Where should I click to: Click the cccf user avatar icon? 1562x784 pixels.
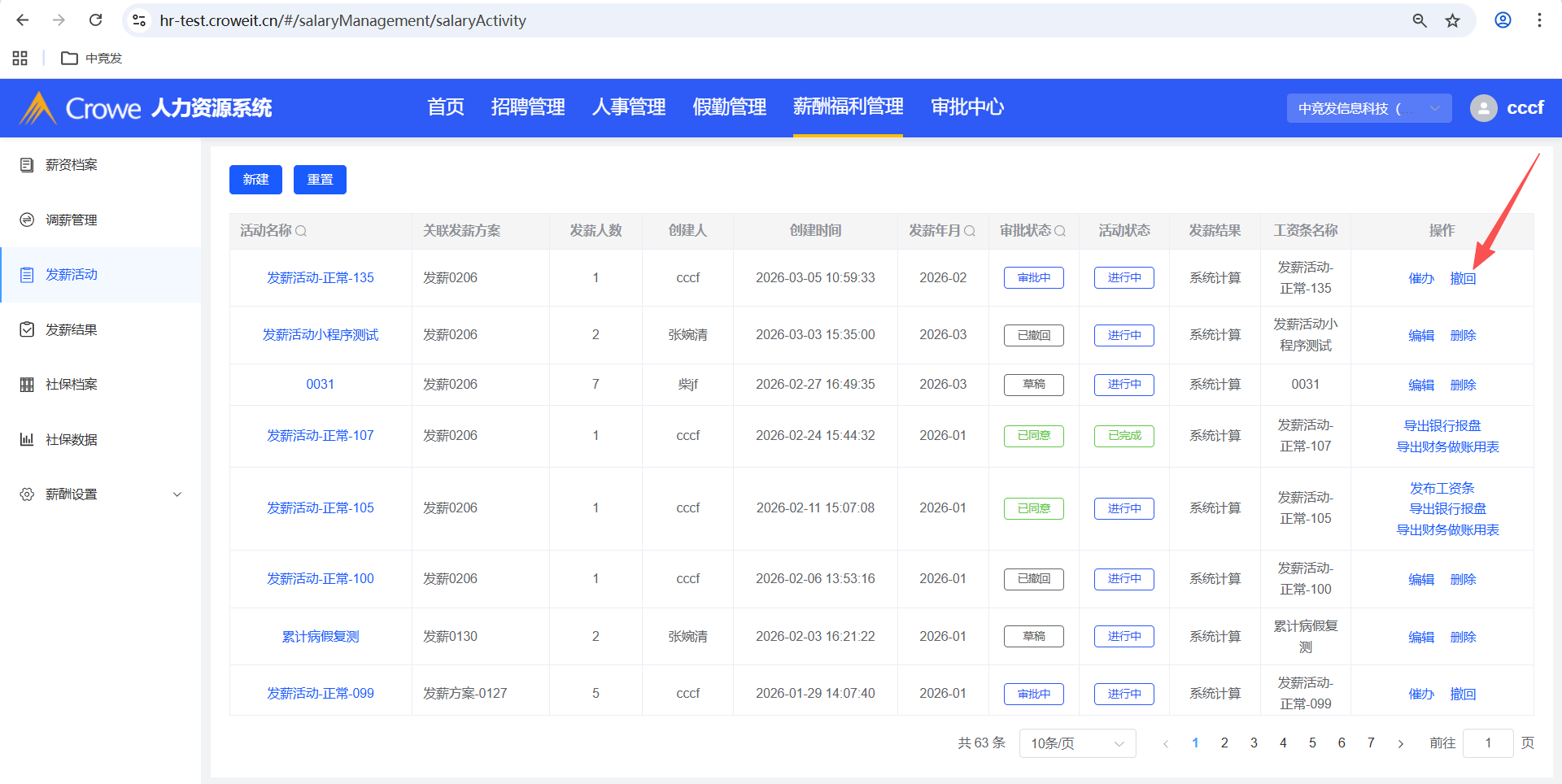pyautogui.click(x=1483, y=108)
